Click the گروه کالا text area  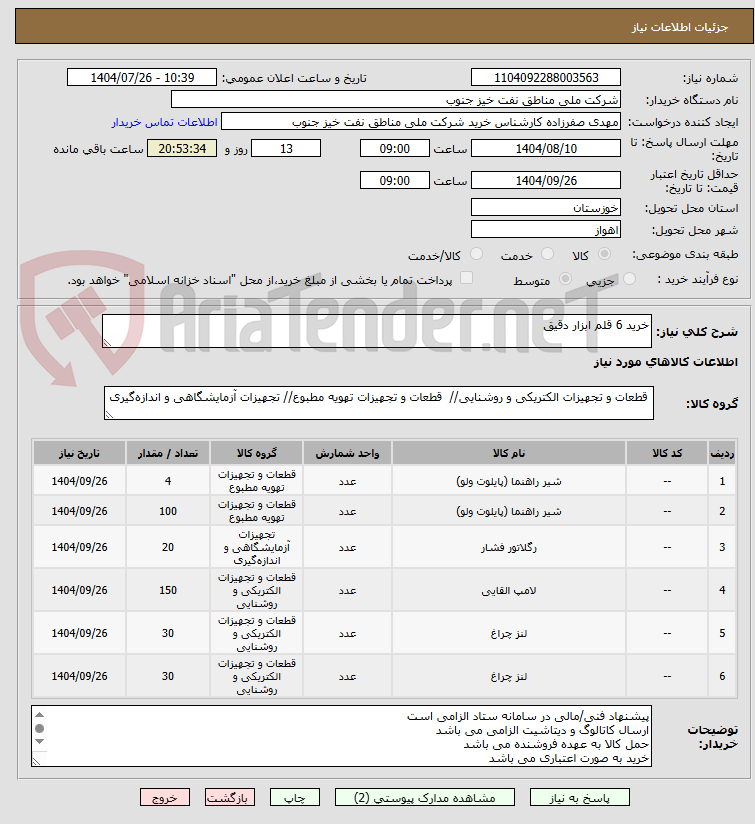point(379,403)
